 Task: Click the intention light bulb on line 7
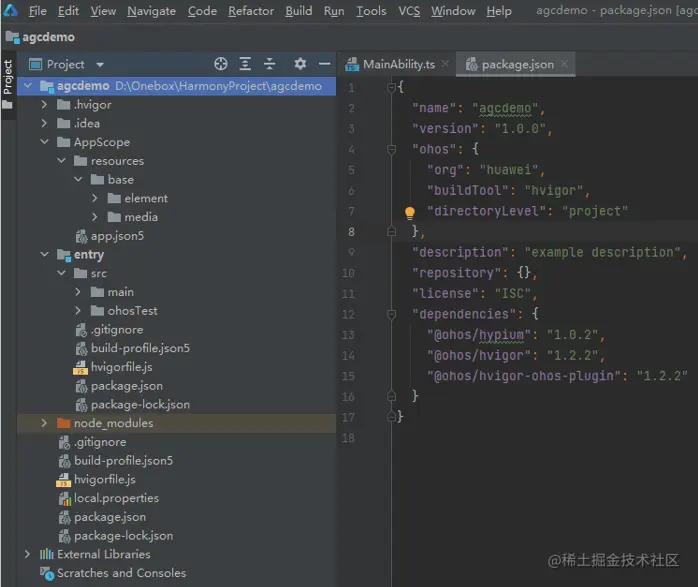410,213
